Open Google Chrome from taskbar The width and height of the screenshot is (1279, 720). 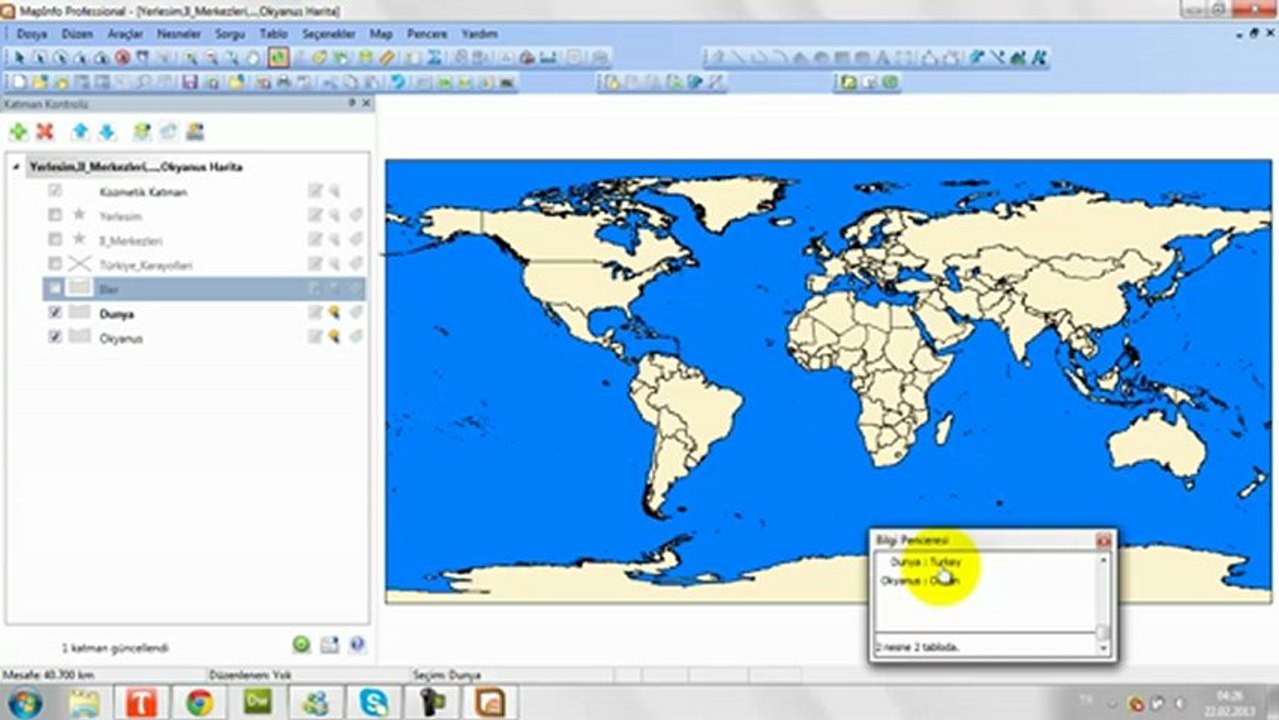[199, 702]
